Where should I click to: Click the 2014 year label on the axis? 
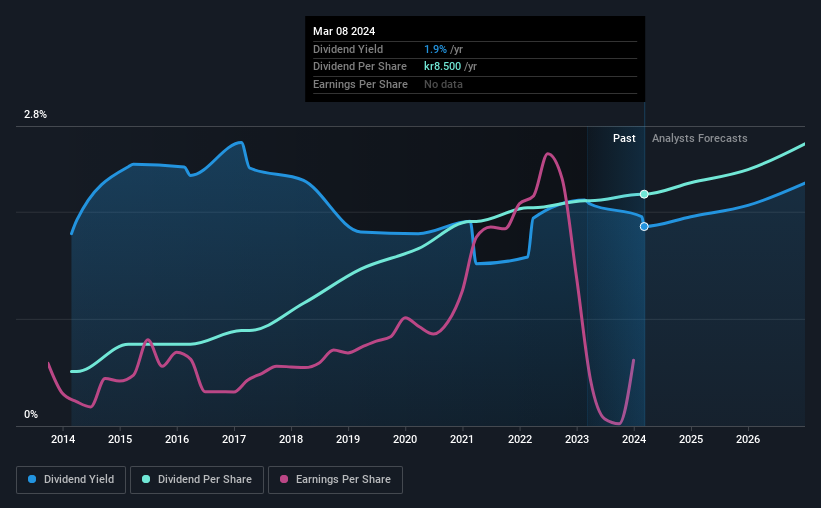tap(63, 439)
